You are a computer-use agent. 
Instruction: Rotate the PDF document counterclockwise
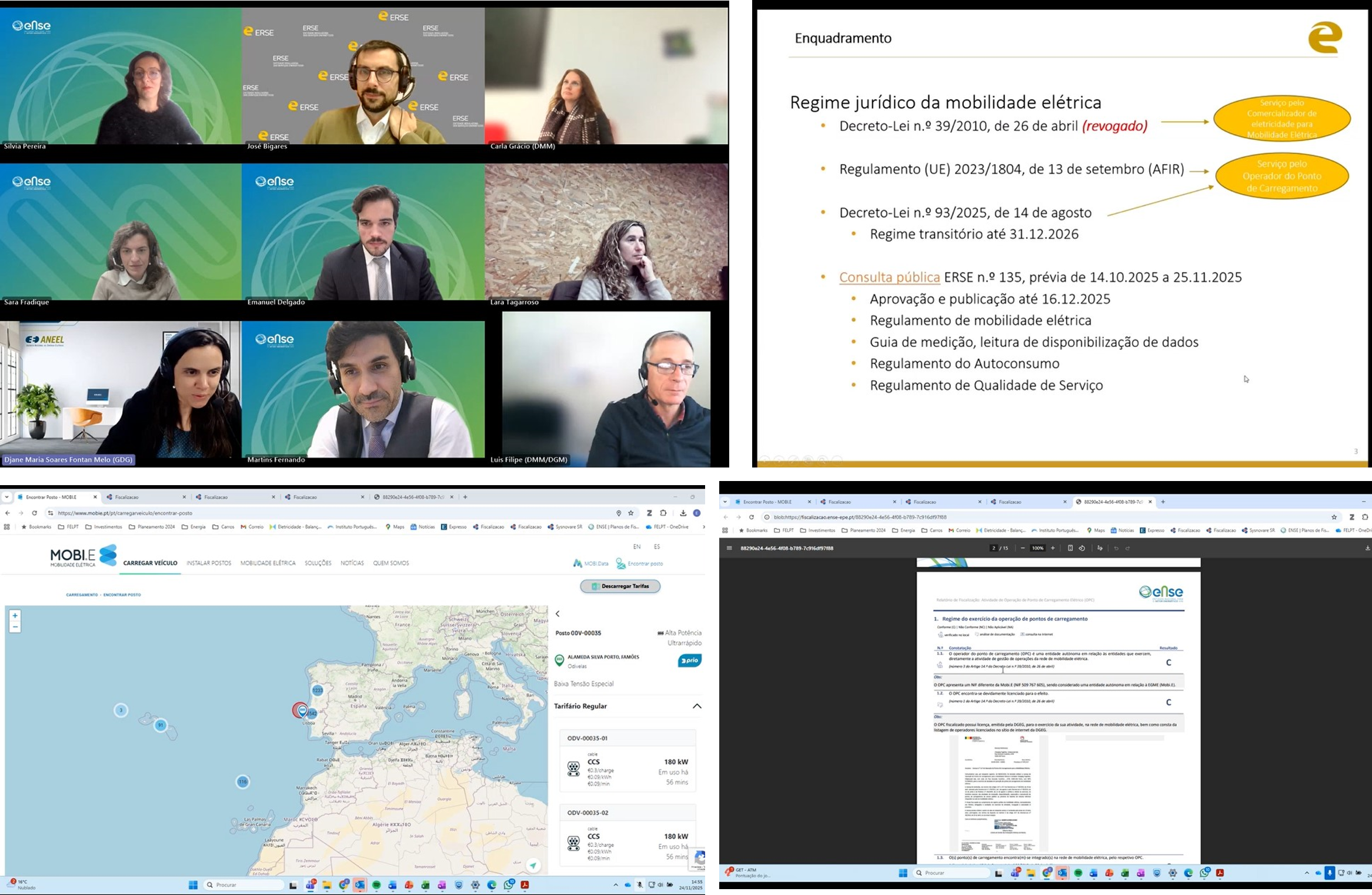(x=1082, y=548)
